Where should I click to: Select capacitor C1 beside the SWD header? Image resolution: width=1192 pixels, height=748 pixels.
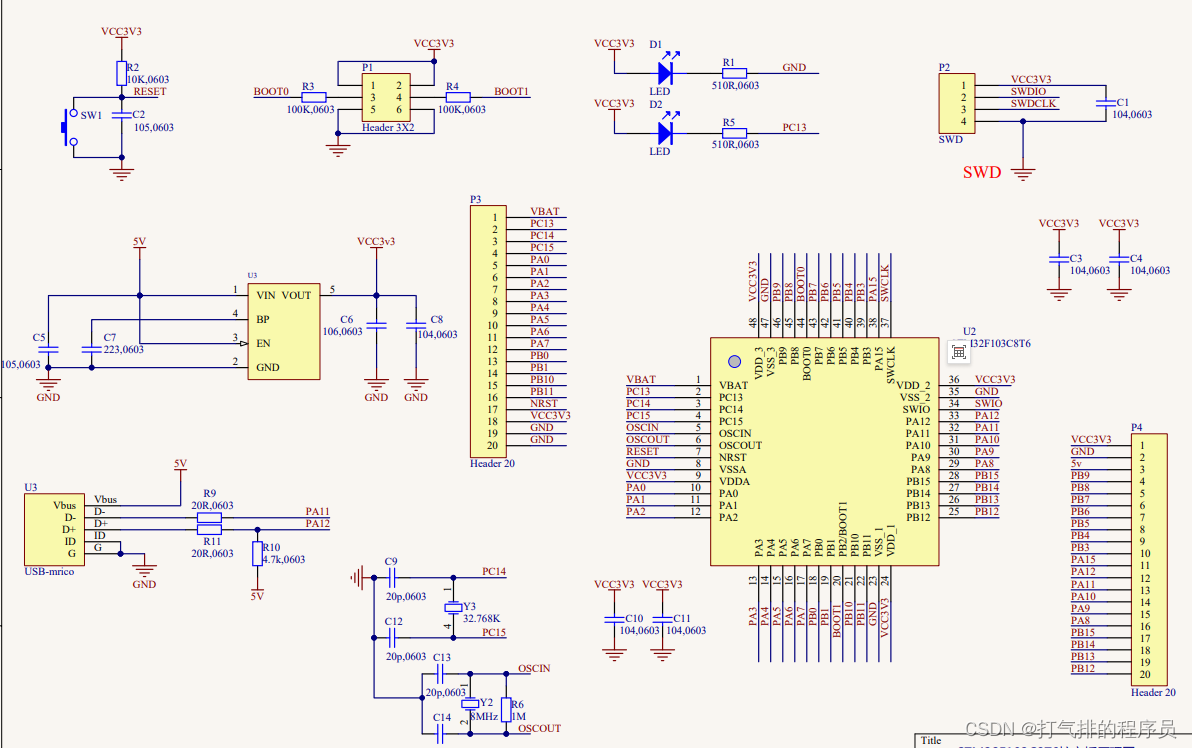point(1106,103)
